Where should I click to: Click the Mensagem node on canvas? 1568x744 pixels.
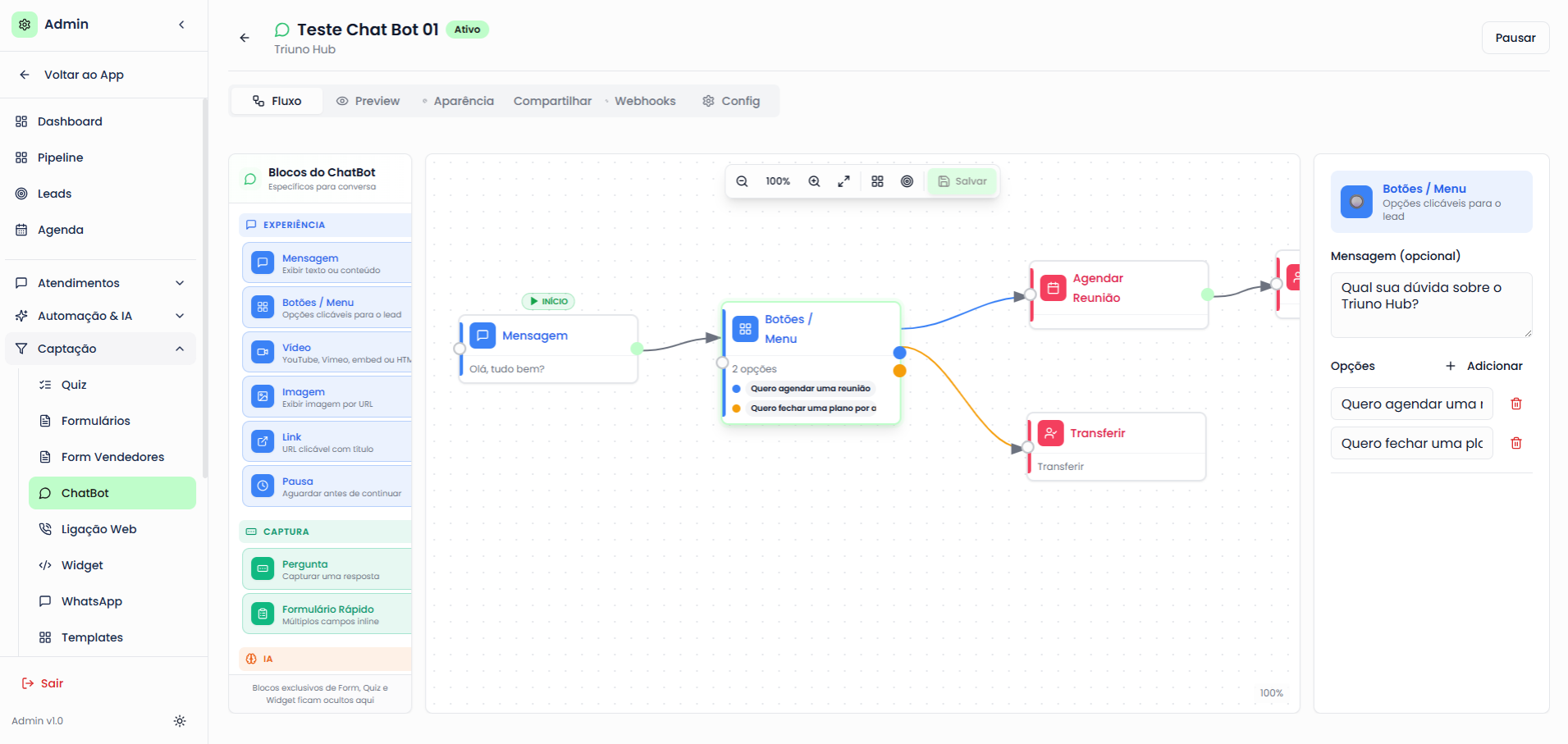pos(548,349)
